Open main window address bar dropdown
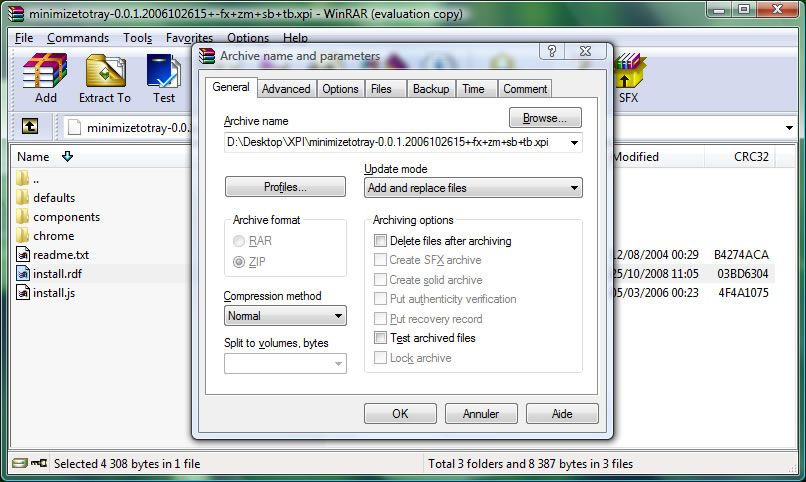 click(790, 127)
